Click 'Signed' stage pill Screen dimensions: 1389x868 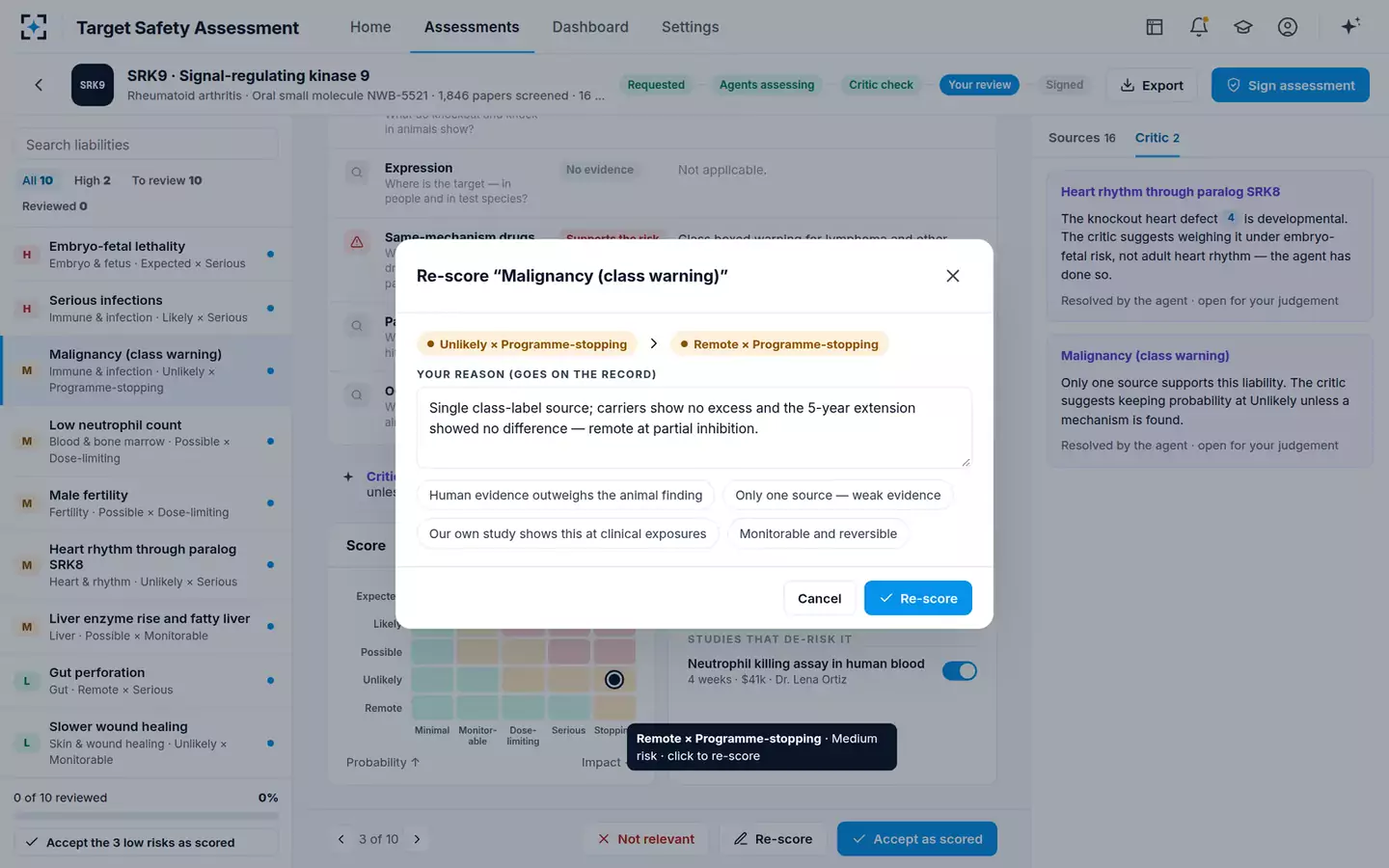pyautogui.click(x=1064, y=85)
